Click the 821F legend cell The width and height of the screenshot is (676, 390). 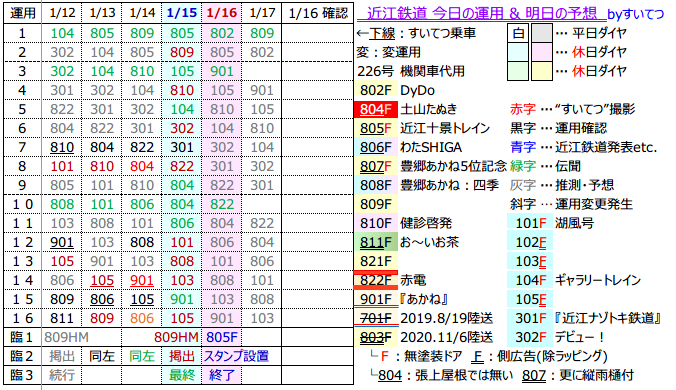pos(376,261)
